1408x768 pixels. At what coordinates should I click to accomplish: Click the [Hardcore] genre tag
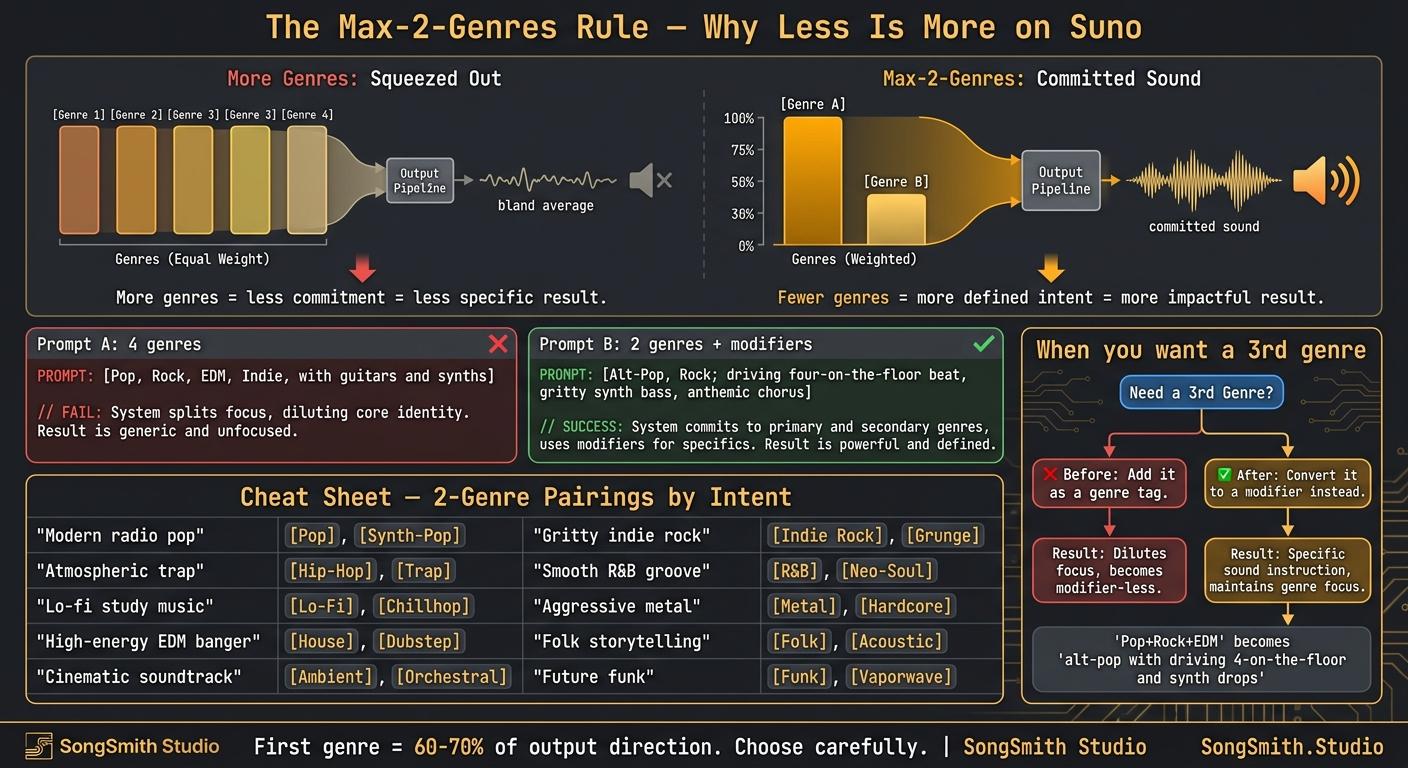[905, 606]
